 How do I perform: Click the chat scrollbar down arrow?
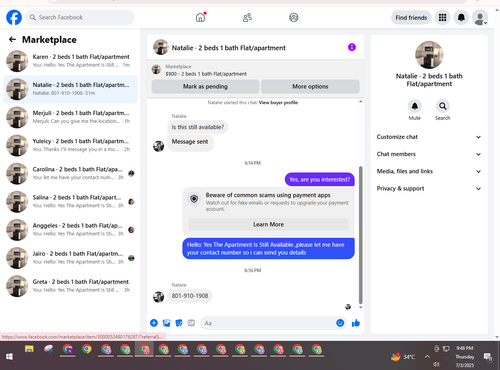click(360, 307)
